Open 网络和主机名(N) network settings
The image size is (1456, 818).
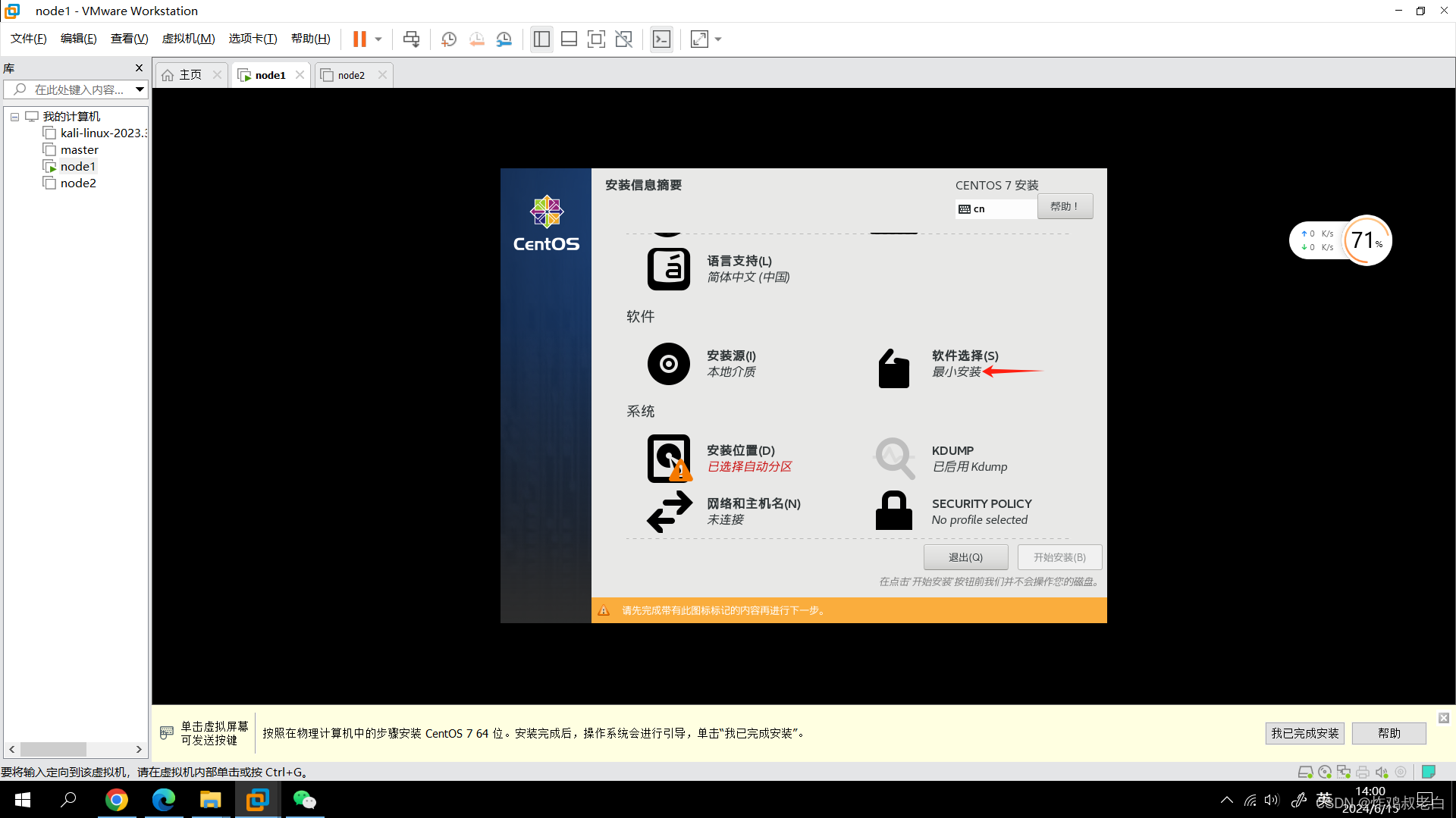coord(723,511)
